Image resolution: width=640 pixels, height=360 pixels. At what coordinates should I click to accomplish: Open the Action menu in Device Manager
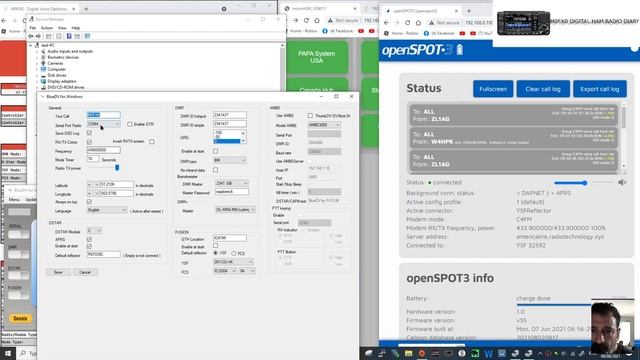click(47, 28)
